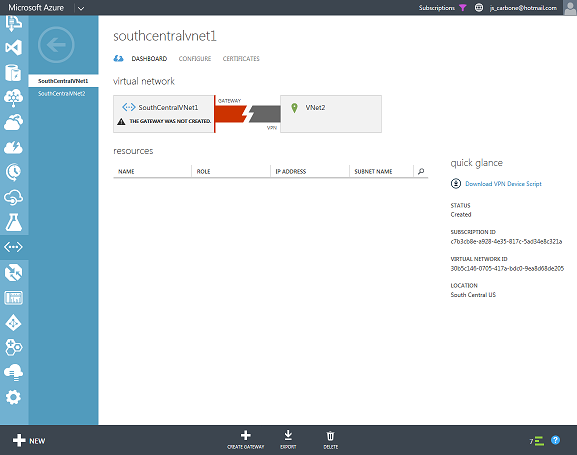Sort by the Subnet Name column header

point(373,172)
